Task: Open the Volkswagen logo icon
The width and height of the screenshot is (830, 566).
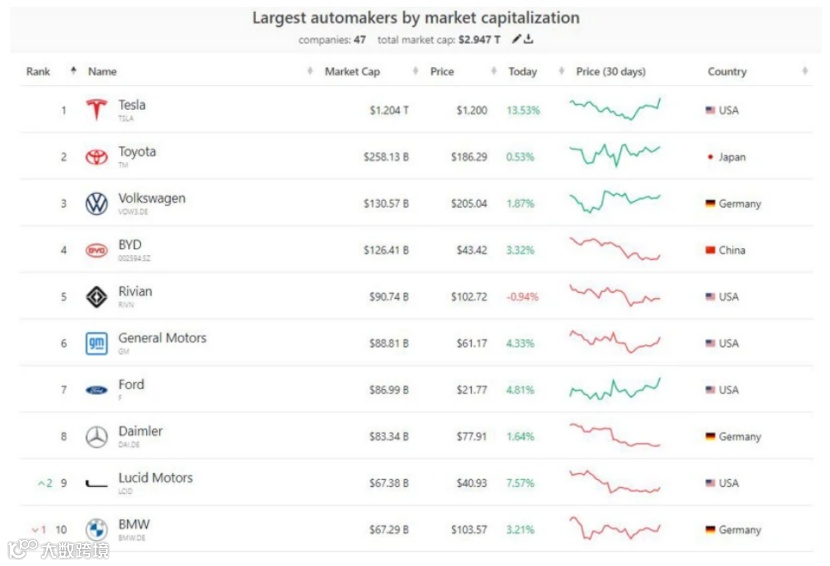Action: tap(96, 204)
